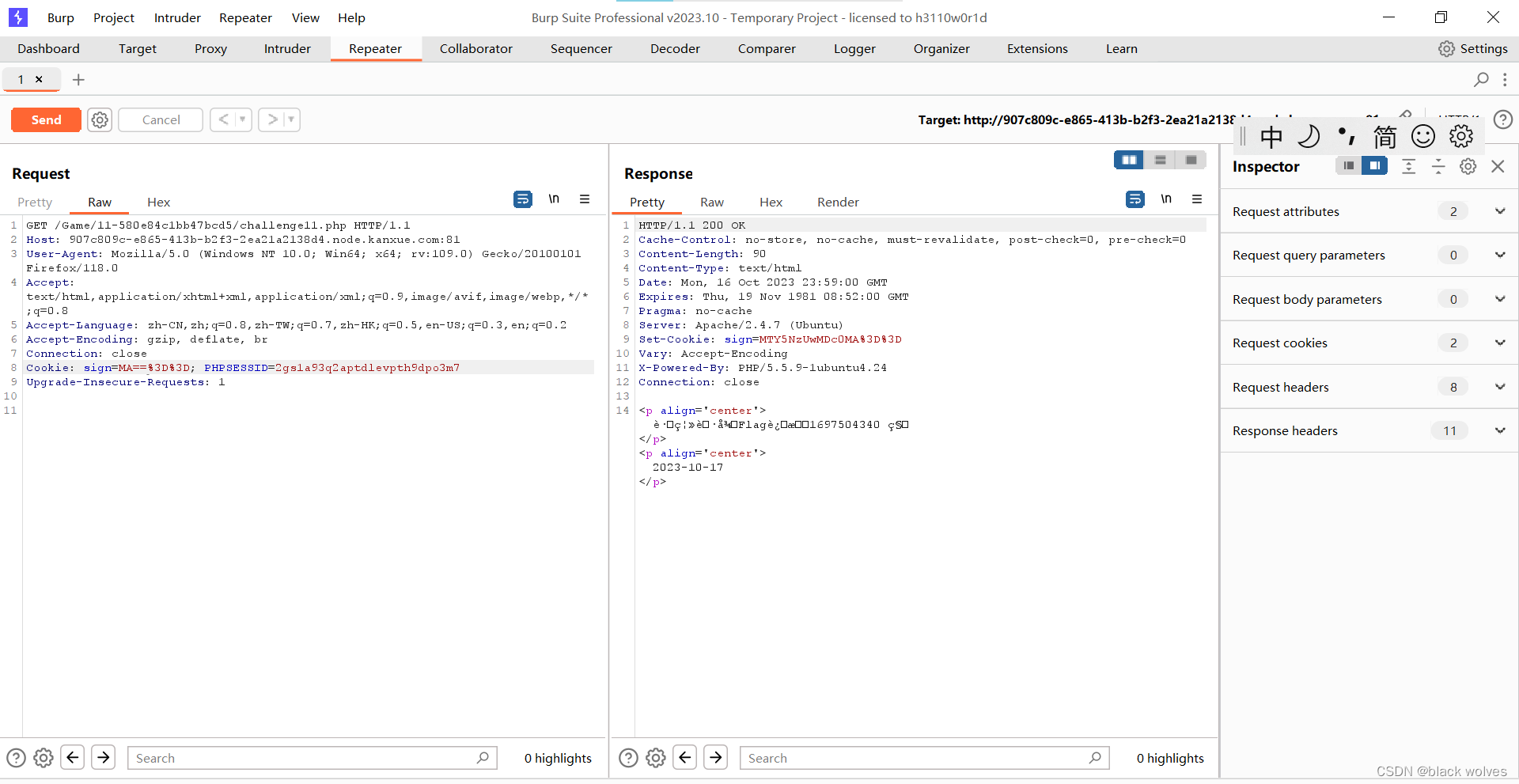Open Response search settings gear
This screenshot has height=784, width=1519.
pyautogui.click(x=656, y=758)
